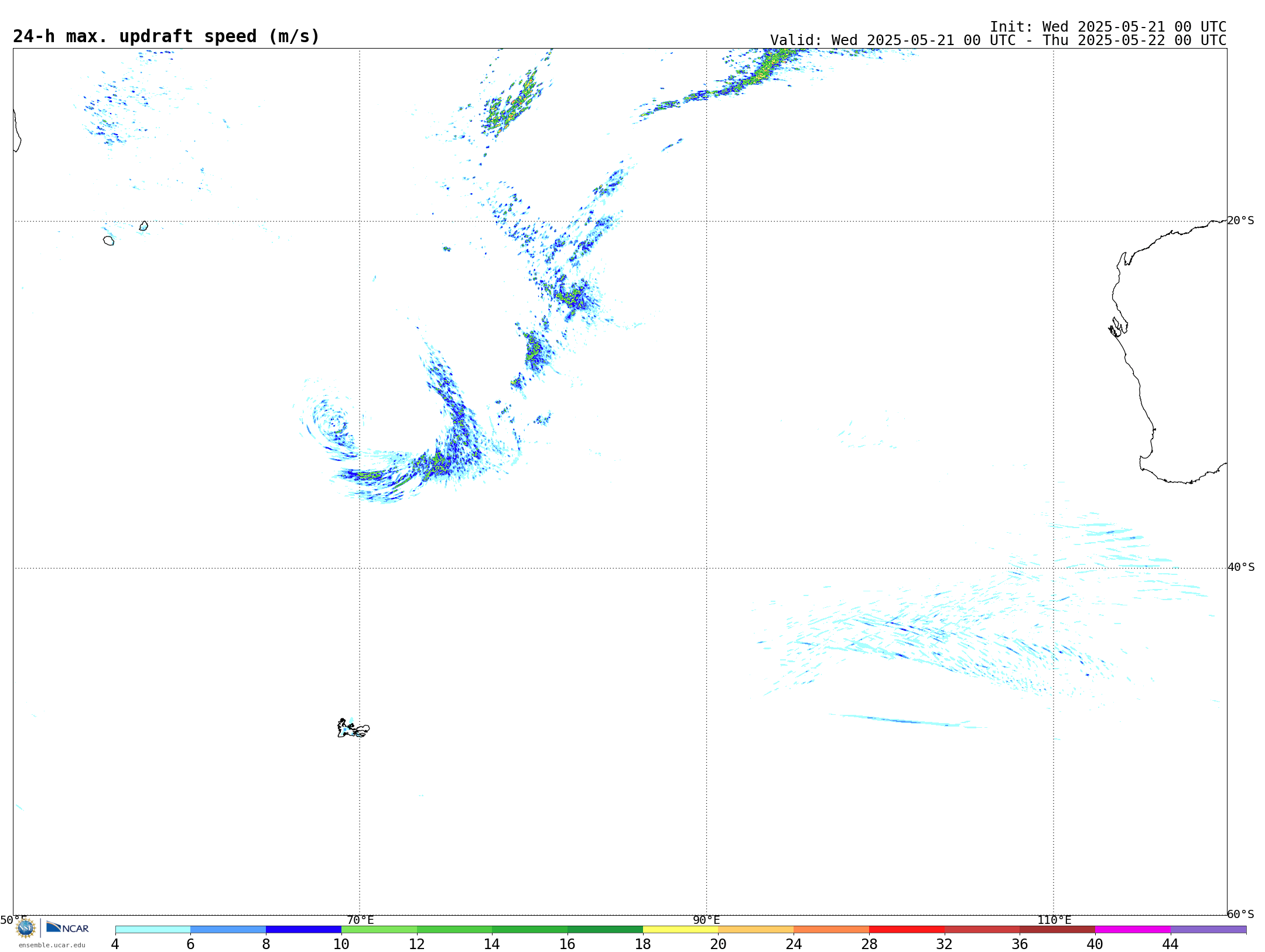The width and height of the screenshot is (1265, 952).
Task: Click the Init time label text
Action: (1107, 27)
